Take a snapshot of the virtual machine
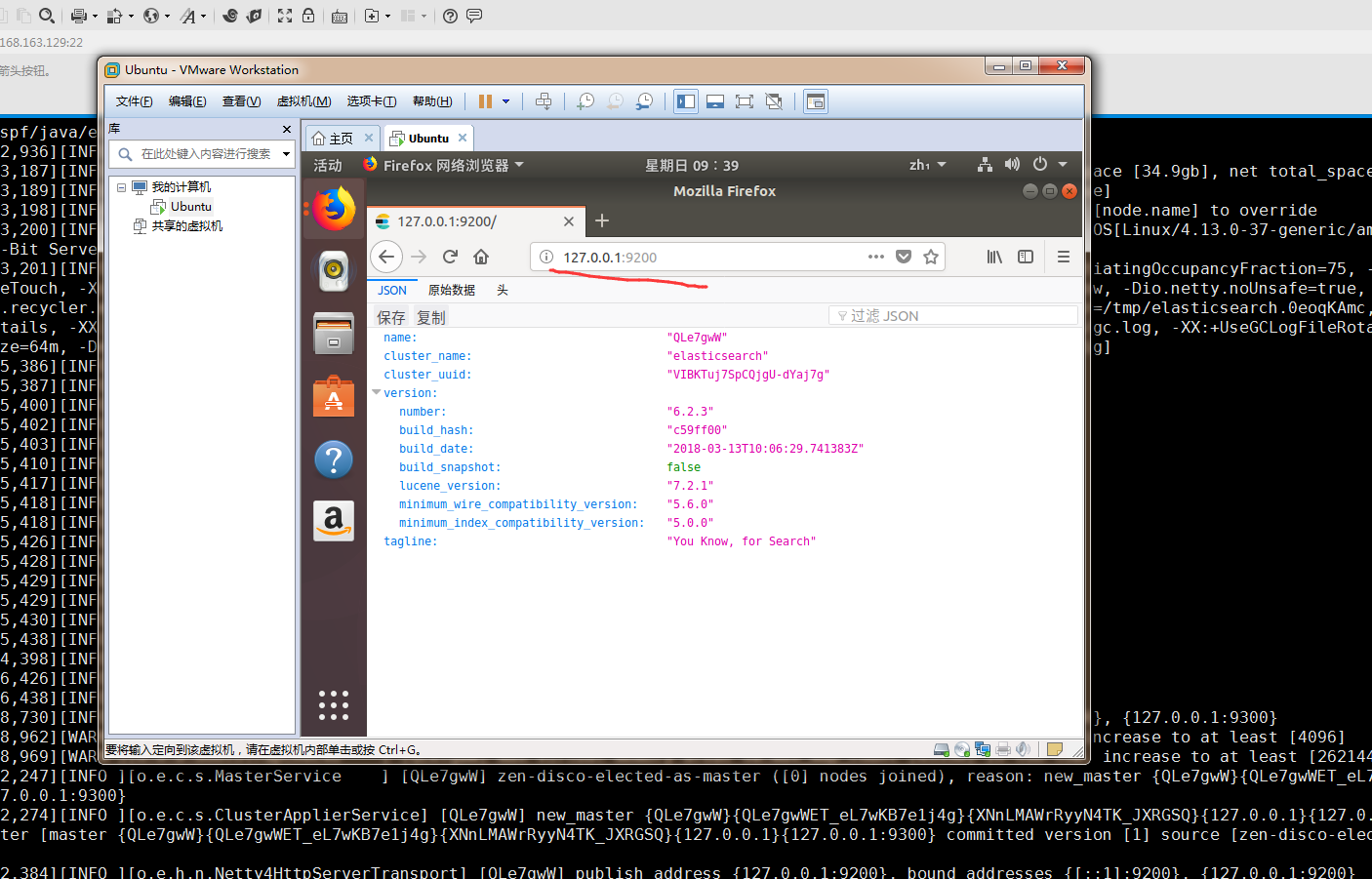Image resolution: width=1372 pixels, height=879 pixels. click(585, 101)
